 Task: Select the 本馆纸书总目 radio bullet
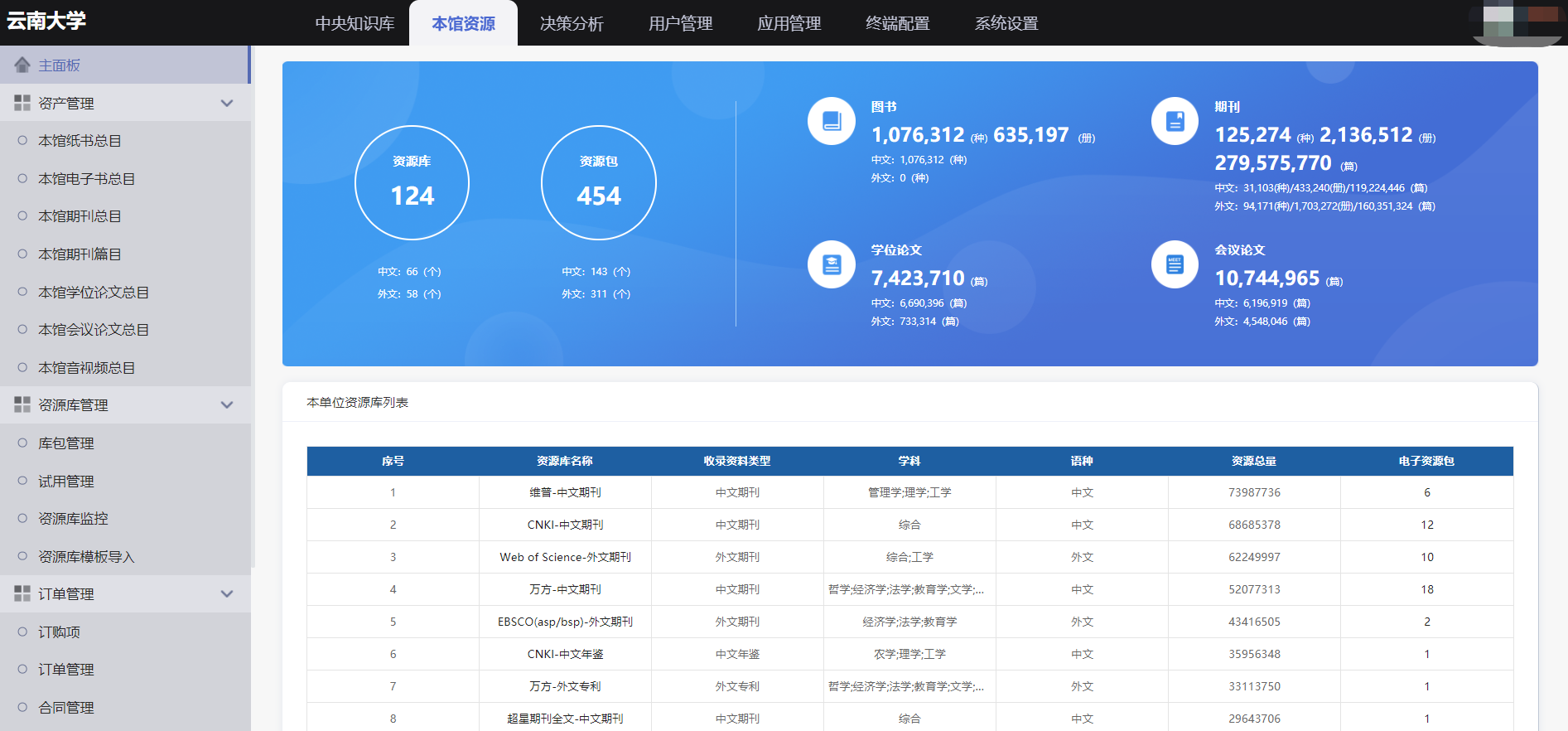point(22,140)
